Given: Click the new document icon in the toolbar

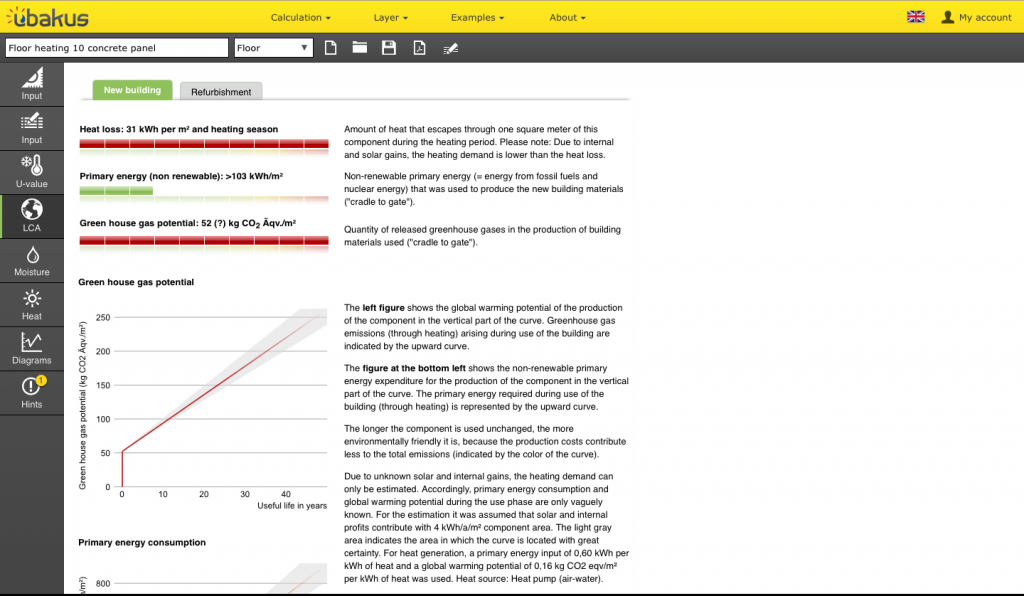Looking at the screenshot, I should point(331,48).
